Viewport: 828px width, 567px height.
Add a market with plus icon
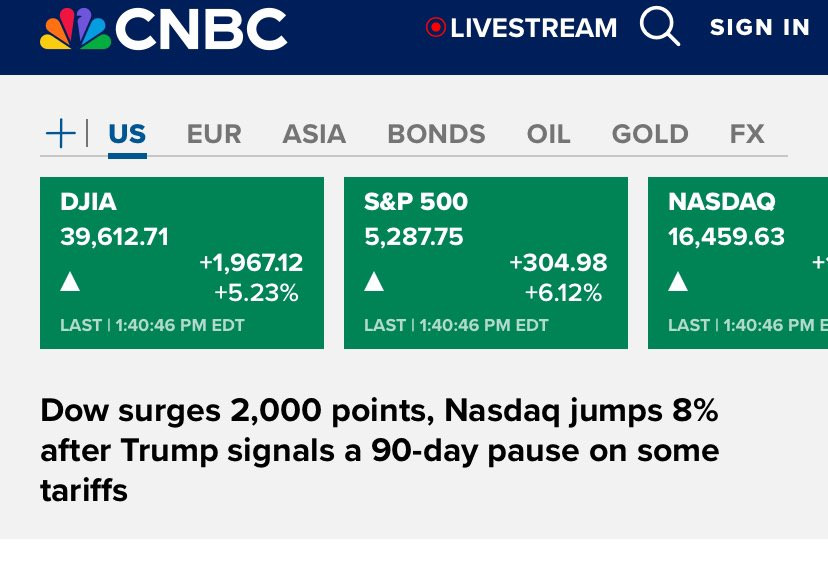tap(61, 133)
